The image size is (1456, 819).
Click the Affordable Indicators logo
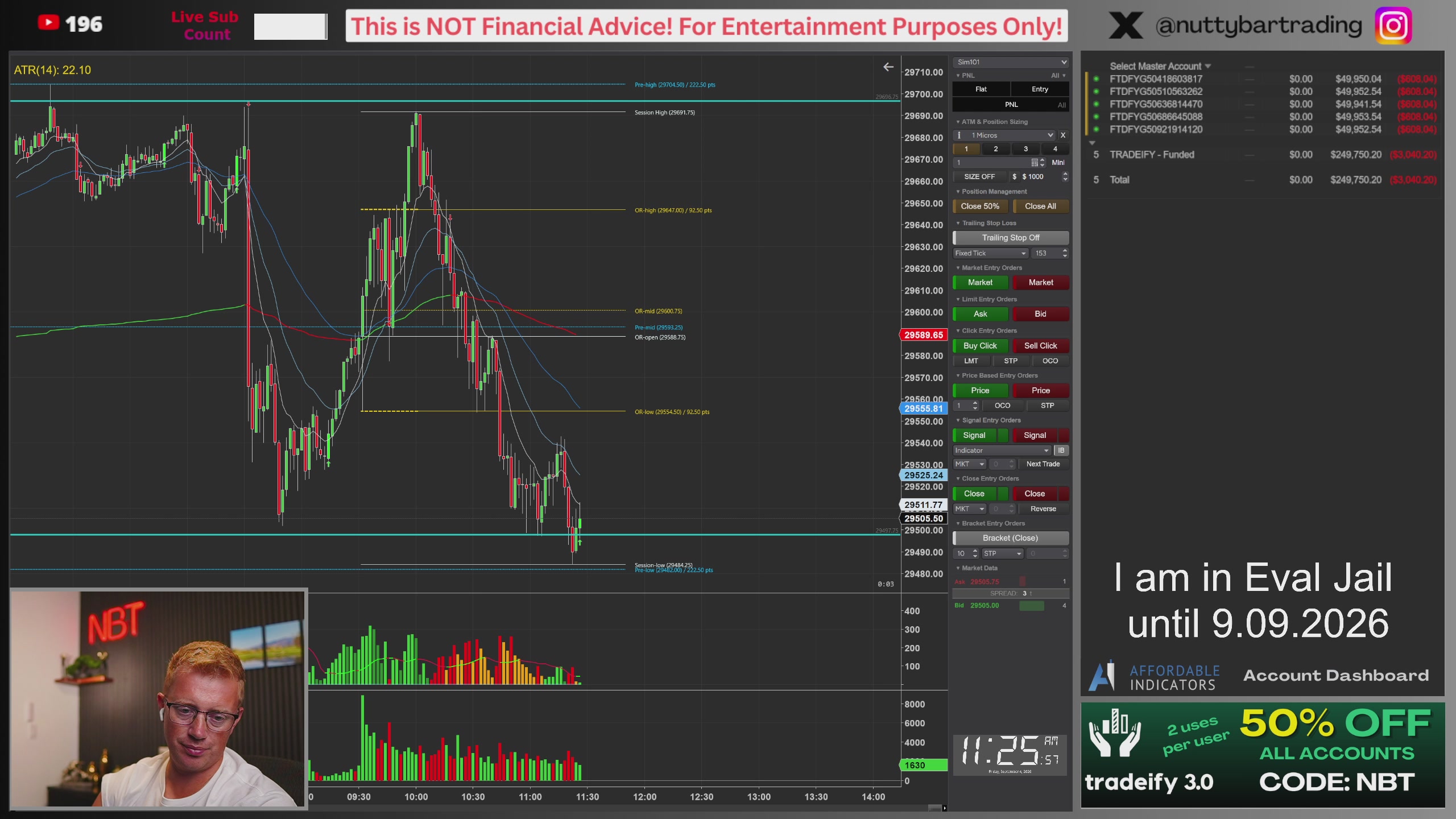click(x=1155, y=677)
